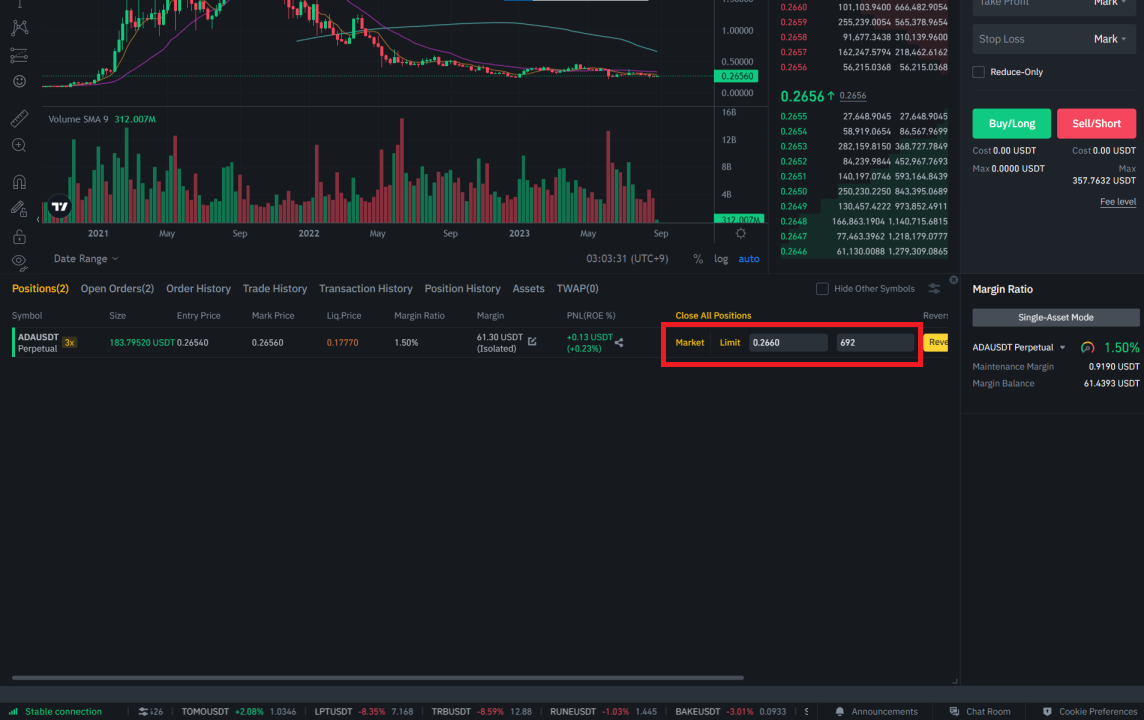Image resolution: width=1144 pixels, height=720 pixels.
Task: Select the ruler measure tool
Action: [x=20, y=118]
